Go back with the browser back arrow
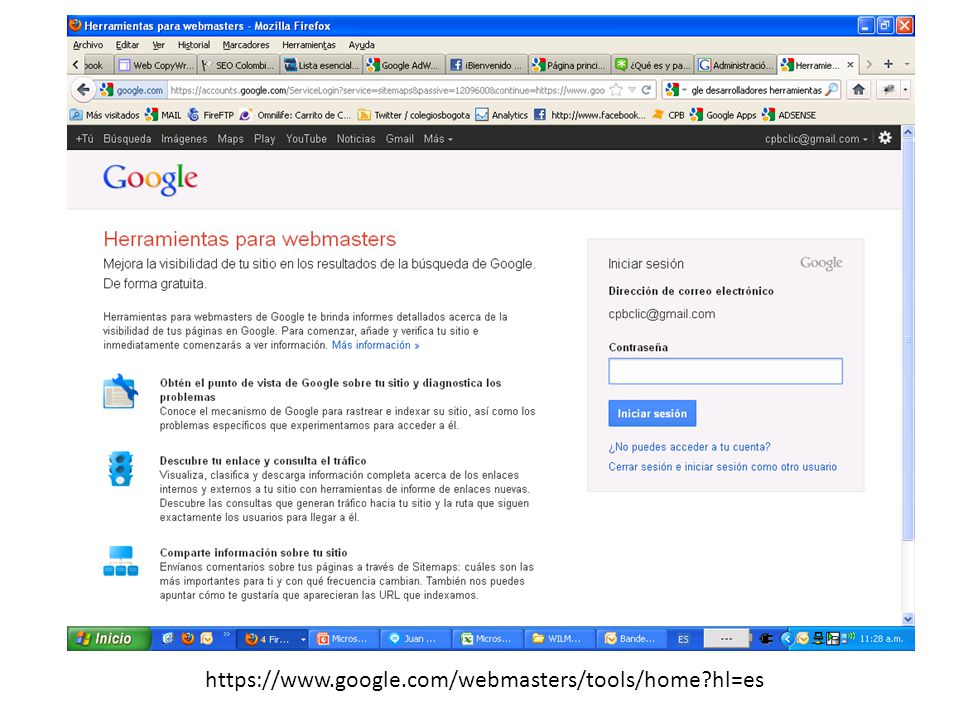The image size is (960, 720). pos(83,90)
